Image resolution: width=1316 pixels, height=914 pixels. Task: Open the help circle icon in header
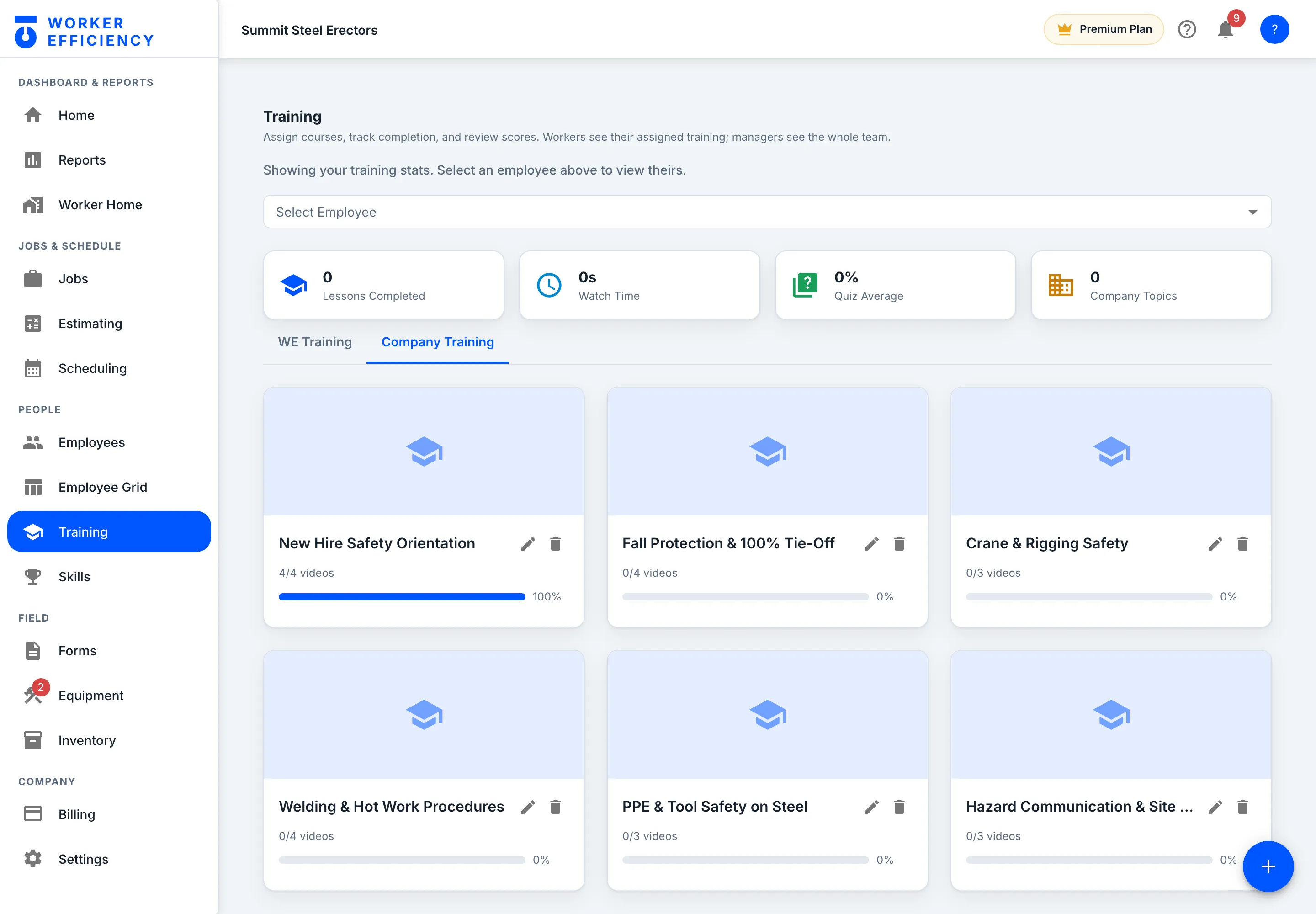[1187, 29]
